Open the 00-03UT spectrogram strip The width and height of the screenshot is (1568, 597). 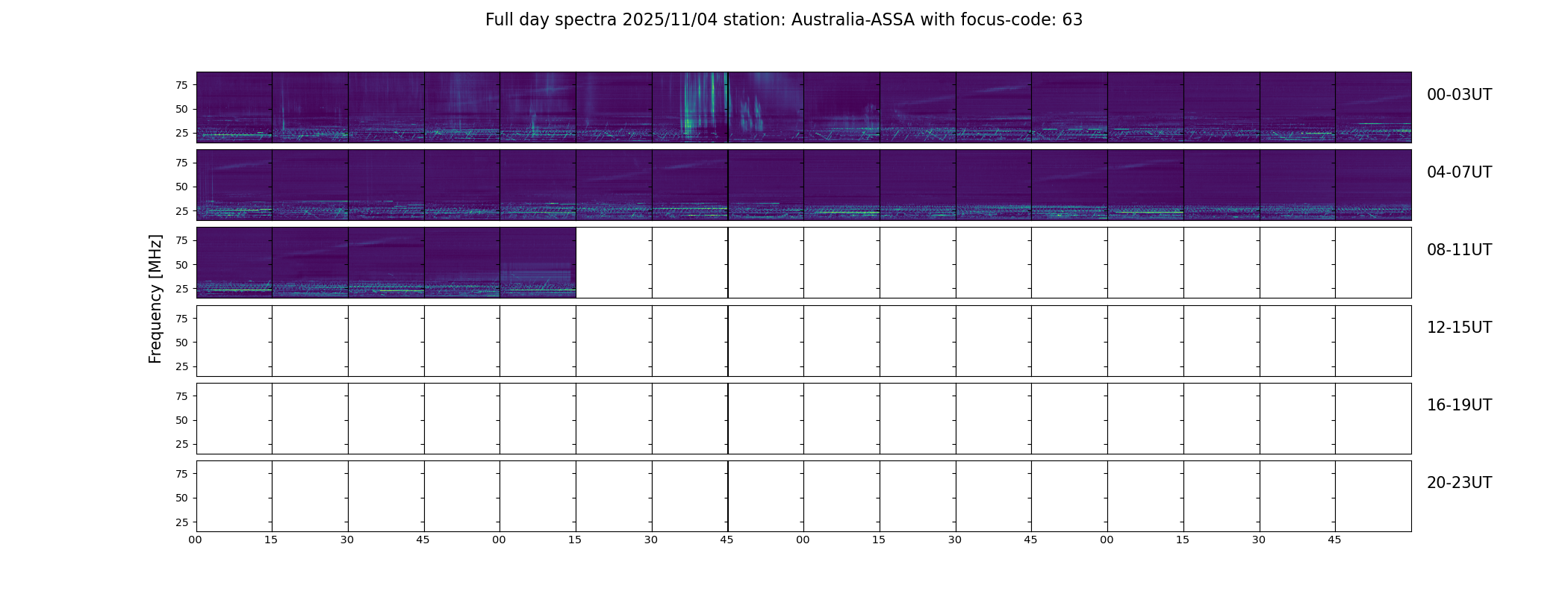(803, 107)
